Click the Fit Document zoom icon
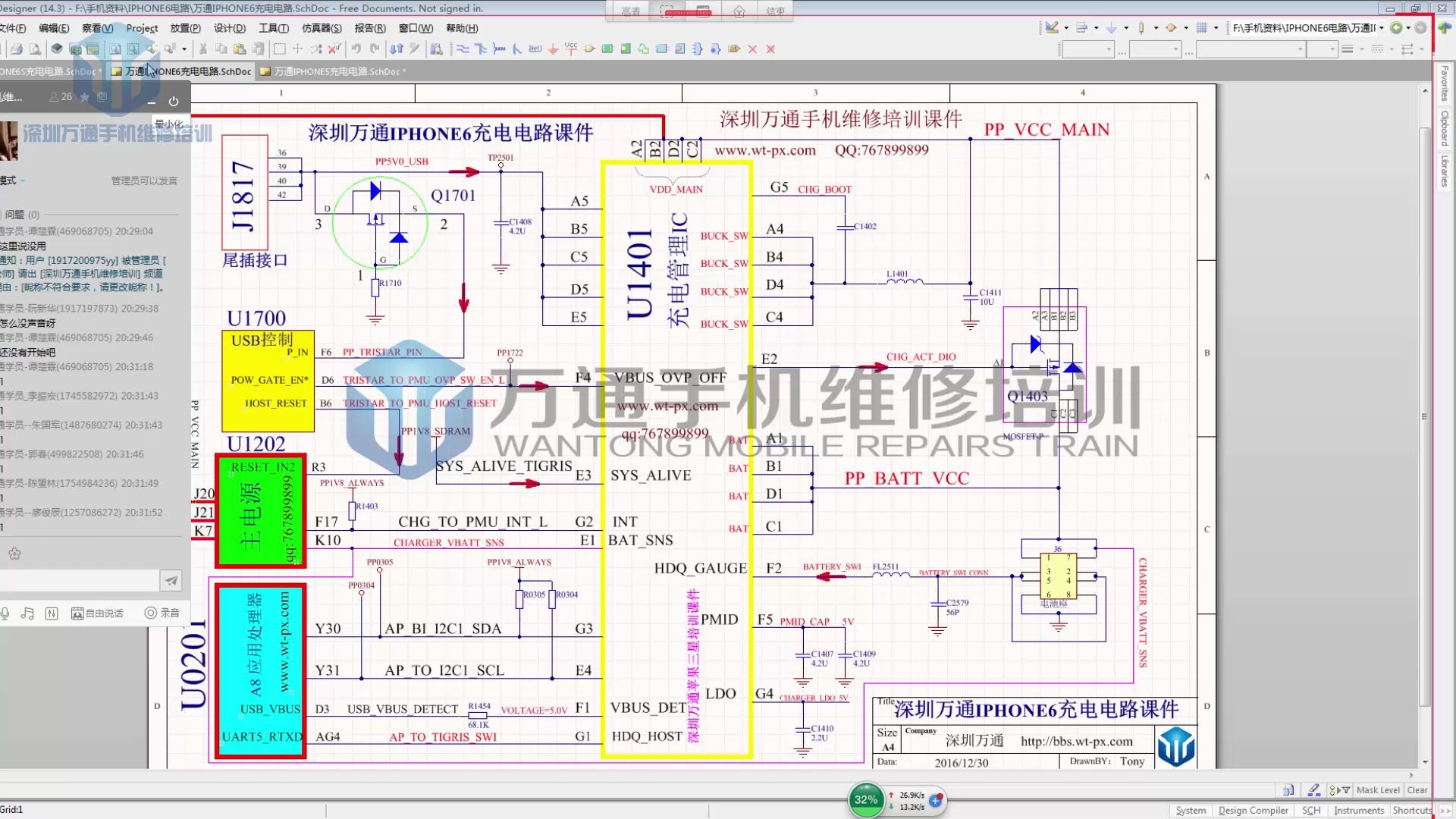The height and width of the screenshot is (819, 1456). coord(115,49)
